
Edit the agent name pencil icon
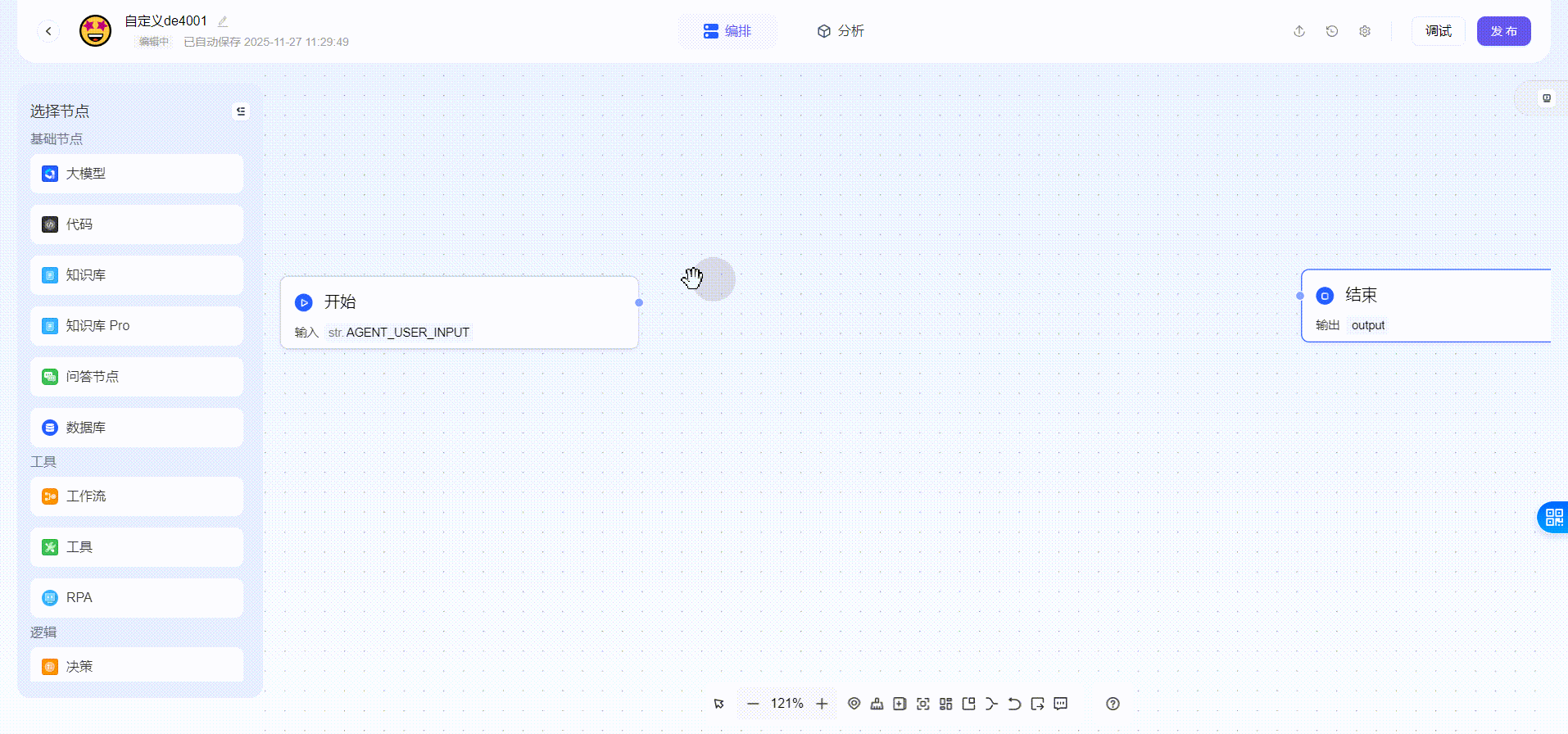coord(223,21)
